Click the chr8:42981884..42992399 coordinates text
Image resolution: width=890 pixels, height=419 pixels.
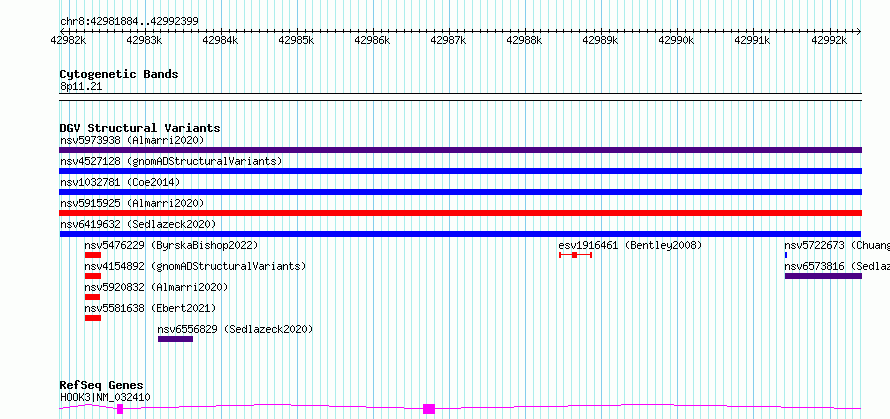point(129,22)
